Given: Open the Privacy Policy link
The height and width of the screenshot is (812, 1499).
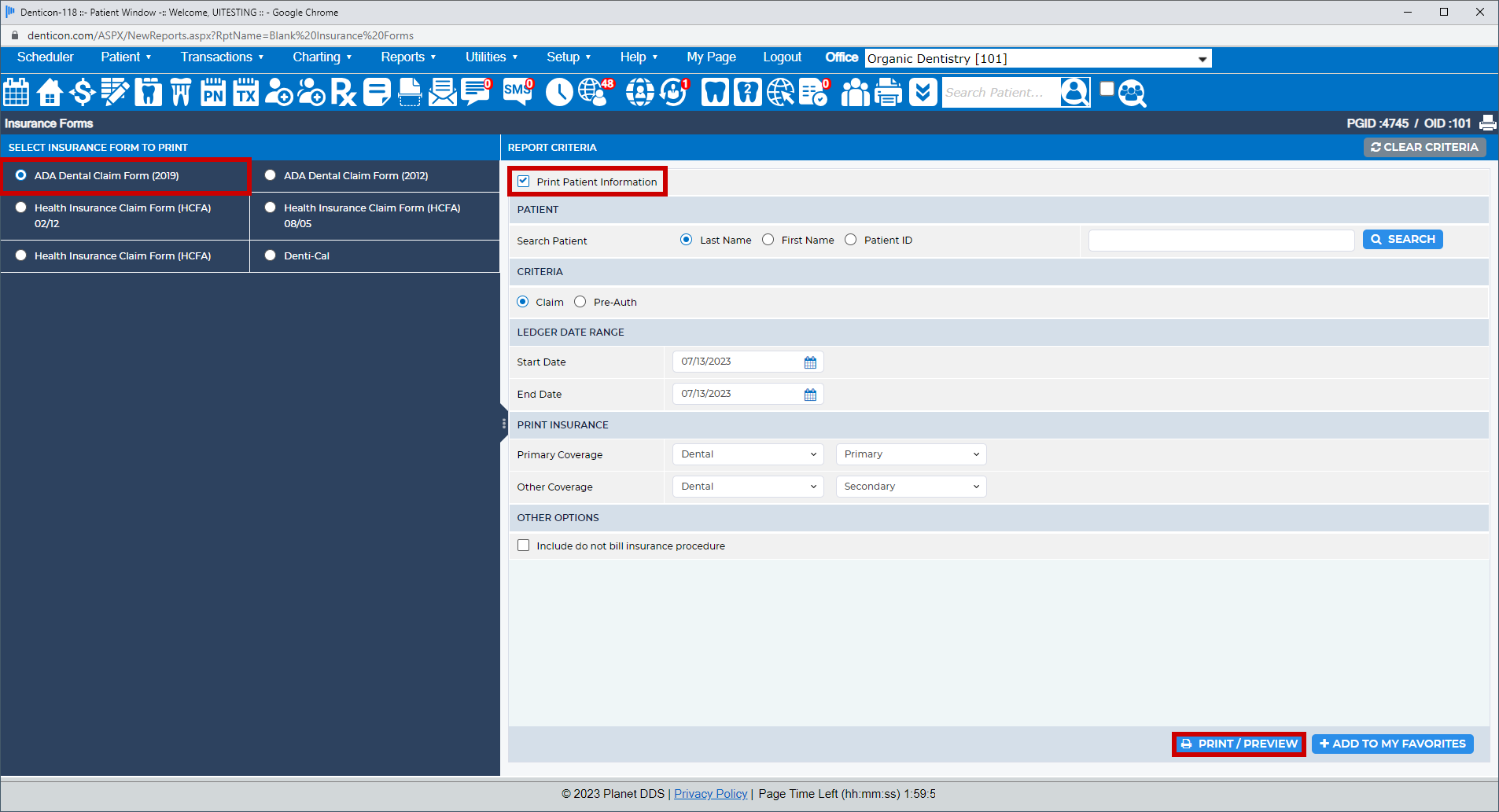Looking at the screenshot, I should pyautogui.click(x=710, y=794).
